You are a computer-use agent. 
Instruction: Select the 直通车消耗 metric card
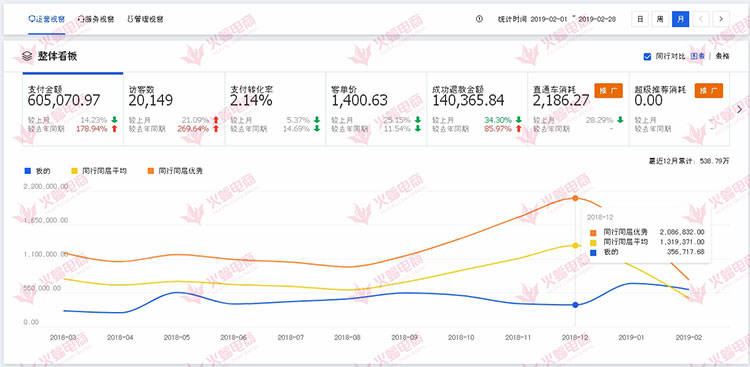pos(578,109)
